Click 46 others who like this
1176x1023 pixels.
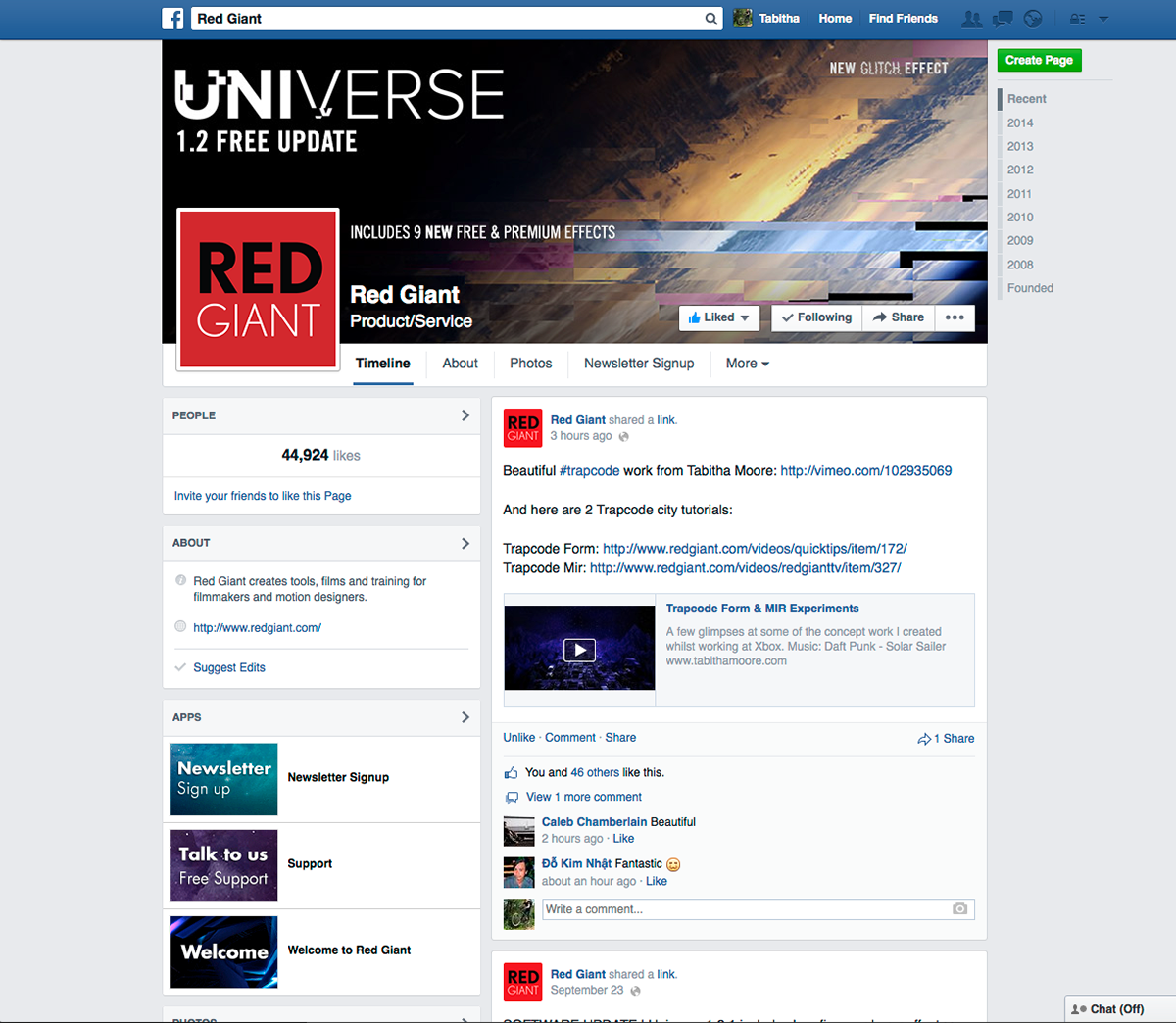click(595, 772)
